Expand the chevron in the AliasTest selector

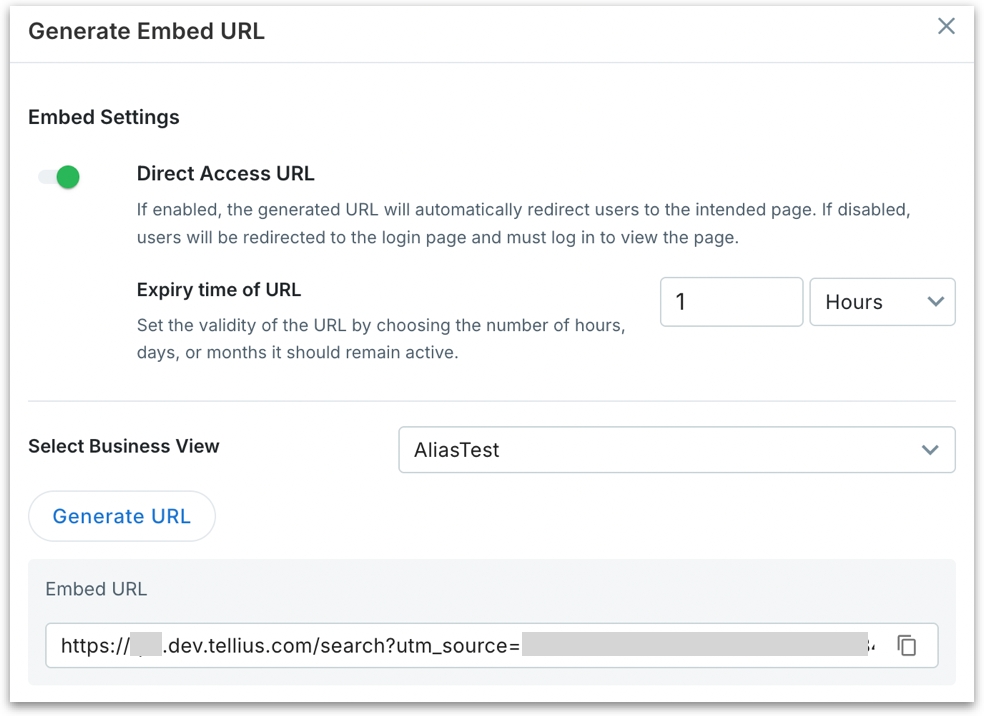[930, 450]
